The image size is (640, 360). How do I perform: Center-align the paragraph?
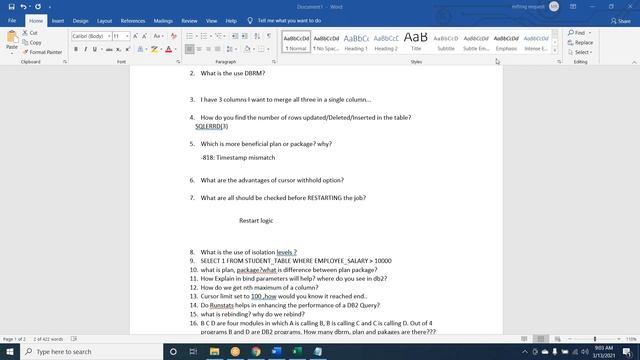click(x=199, y=49)
